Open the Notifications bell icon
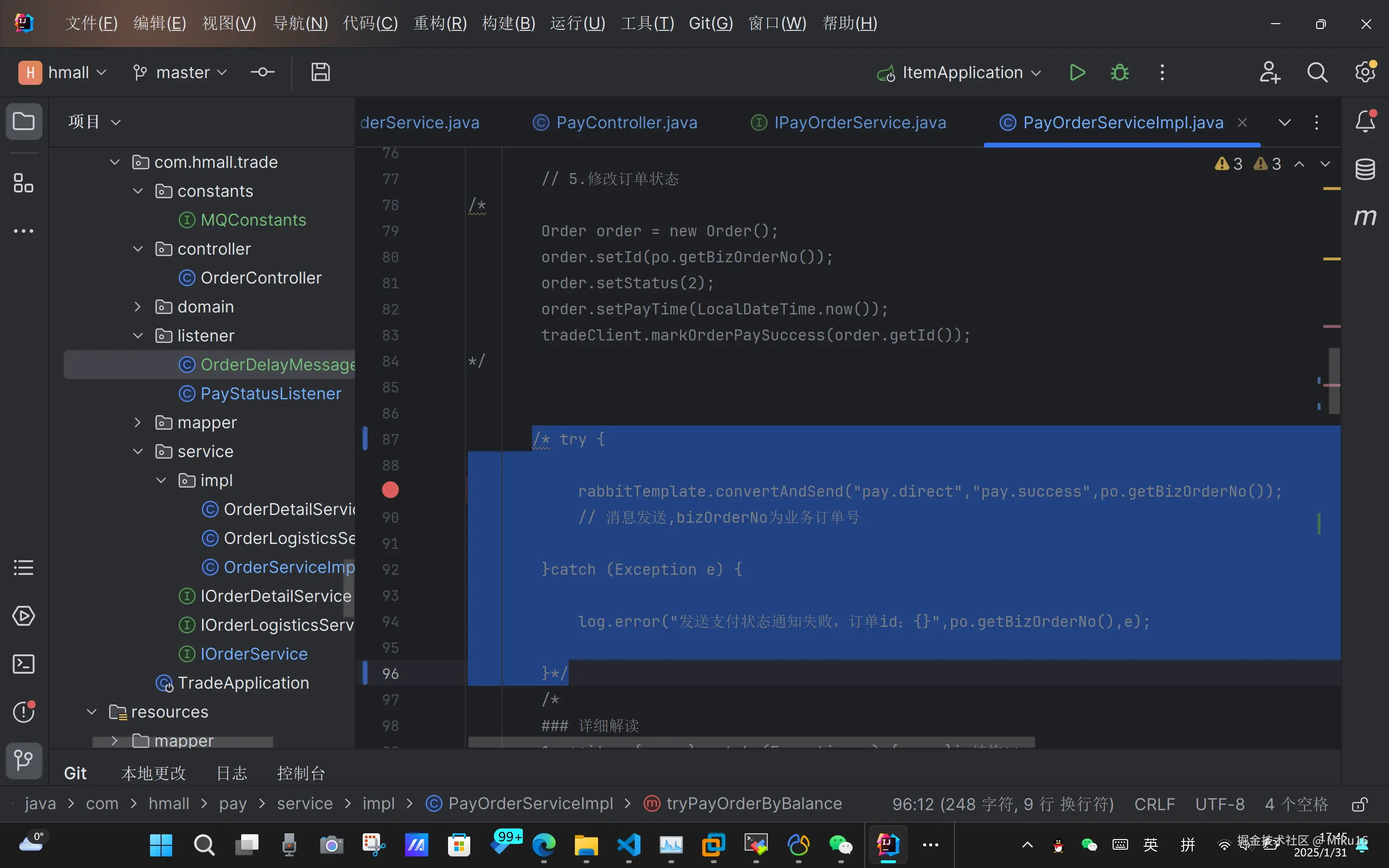Viewport: 1389px width, 868px height. [x=1365, y=122]
